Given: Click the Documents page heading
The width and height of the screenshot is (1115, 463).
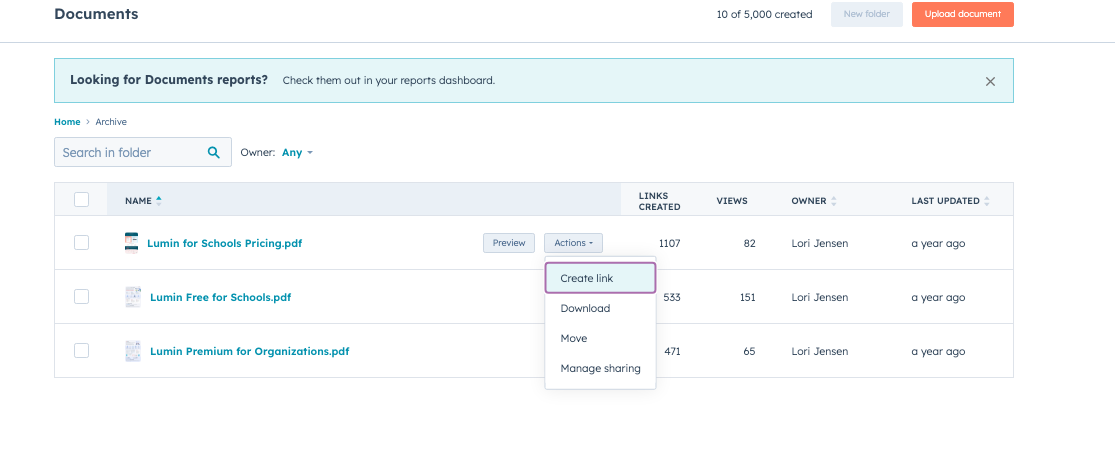Looking at the screenshot, I should pos(96,14).
